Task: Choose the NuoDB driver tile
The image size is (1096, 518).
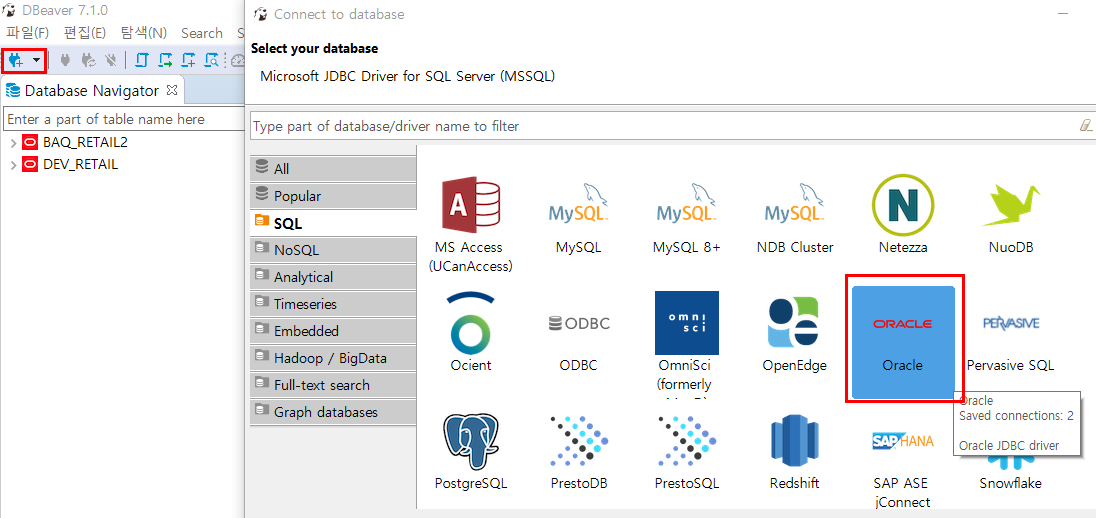Action: pyautogui.click(x=1011, y=217)
